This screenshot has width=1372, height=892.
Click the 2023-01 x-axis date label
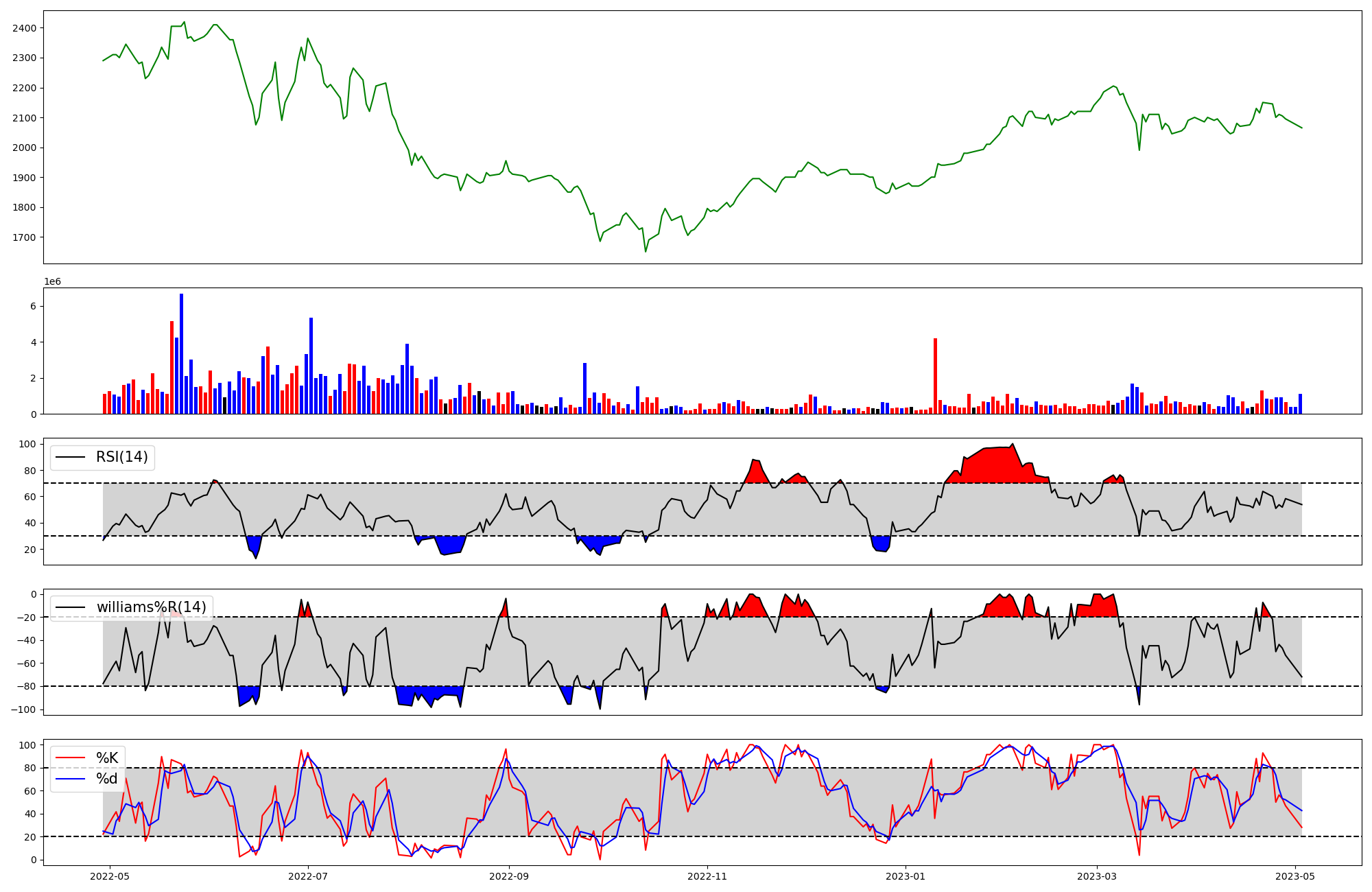(x=906, y=876)
